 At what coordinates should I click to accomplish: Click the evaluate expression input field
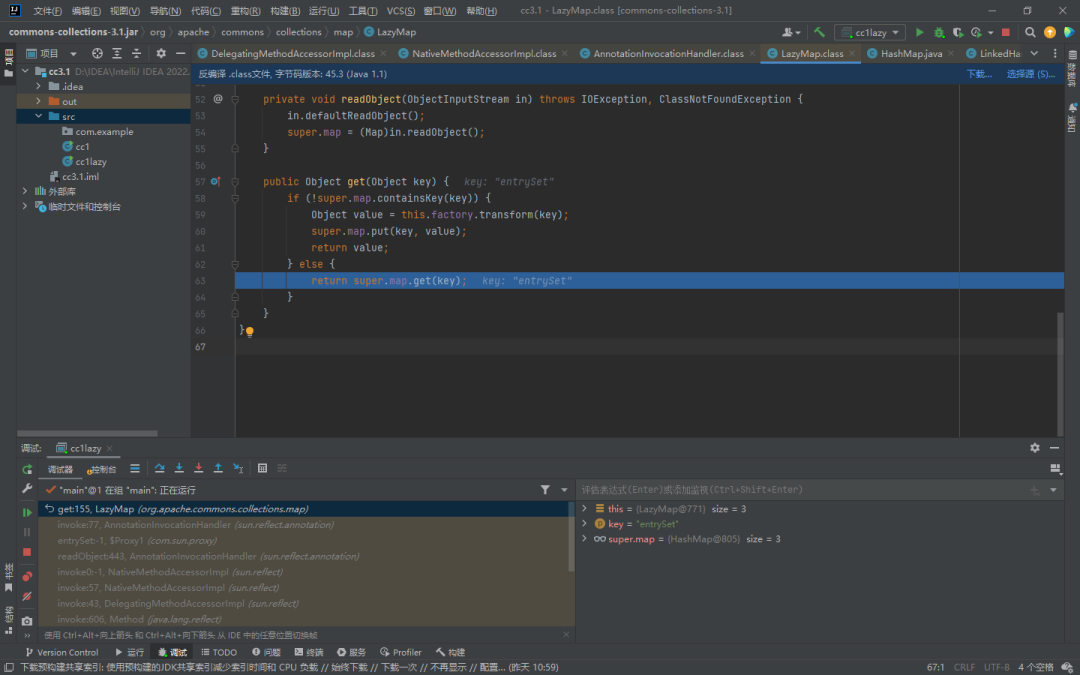(x=802, y=490)
